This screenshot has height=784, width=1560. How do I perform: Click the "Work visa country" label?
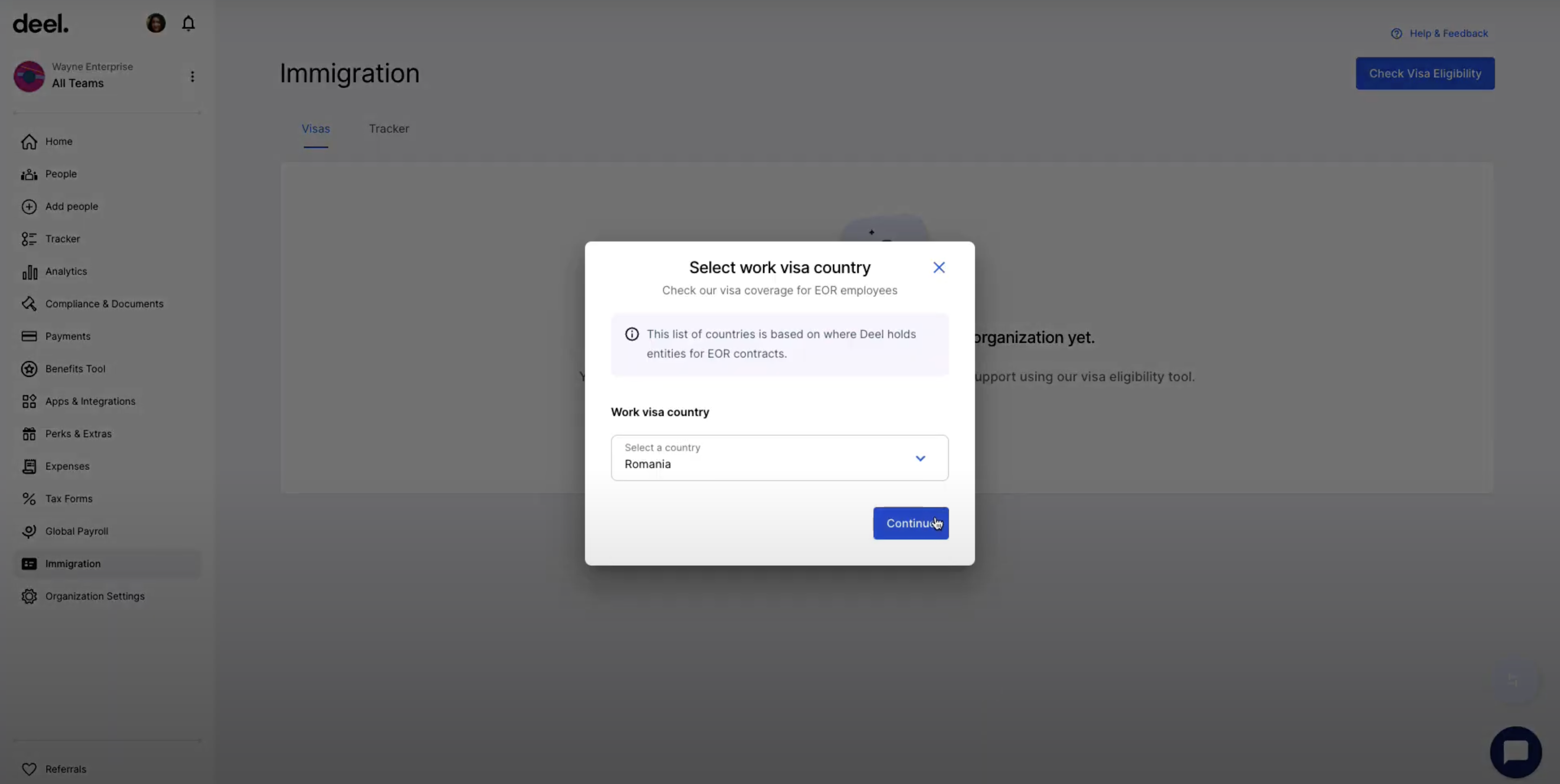[660, 412]
